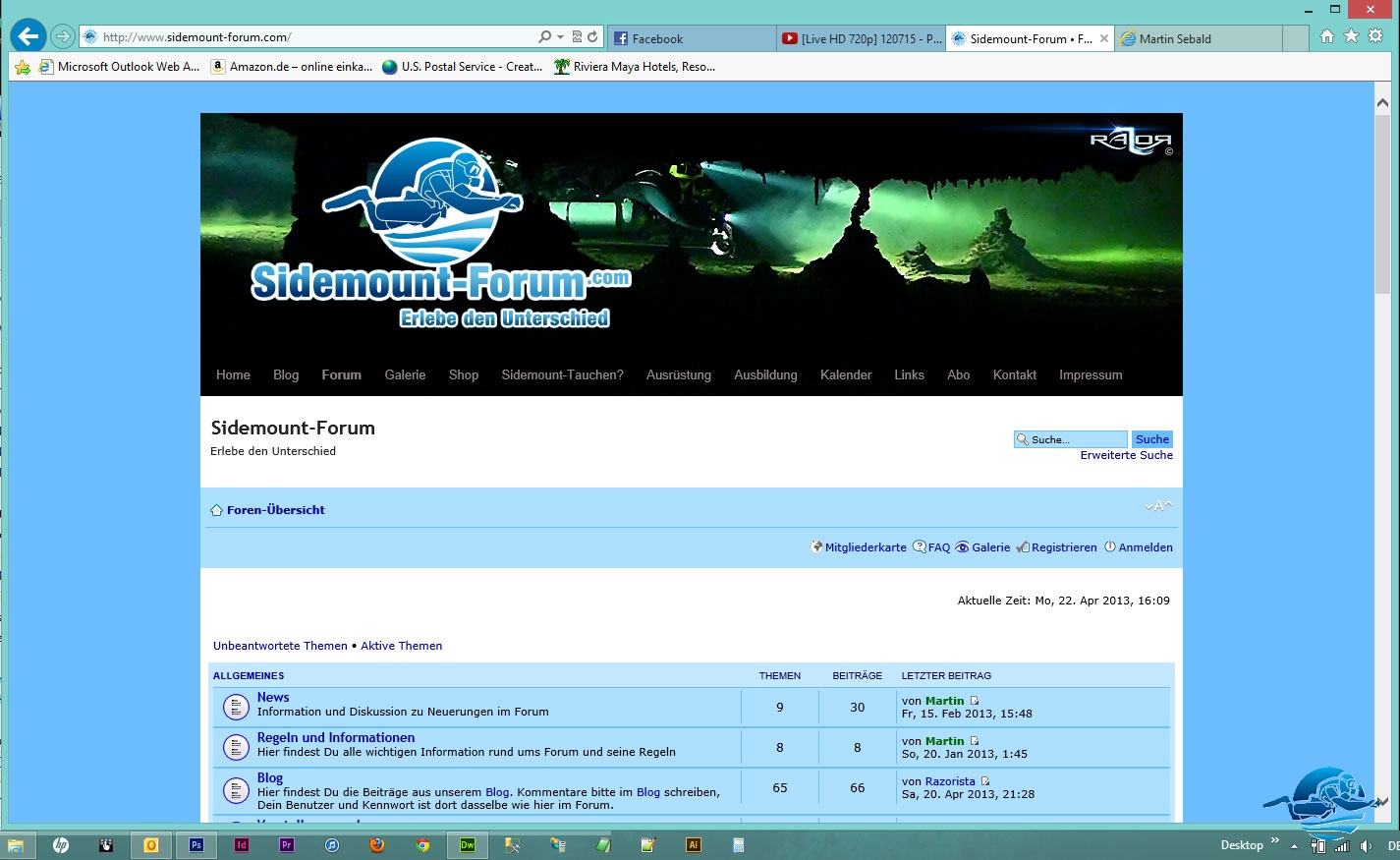Open Illustrator from the taskbar

click(694, 845)
